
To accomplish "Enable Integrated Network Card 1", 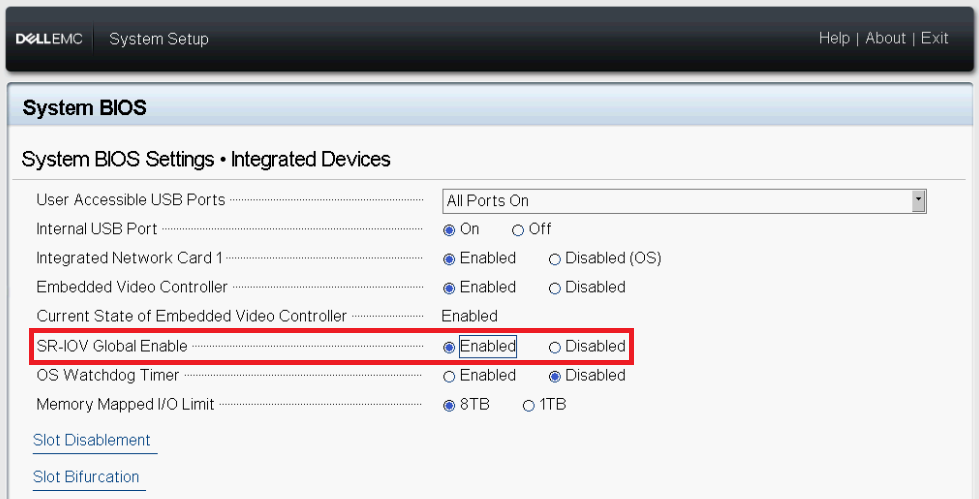I will (x=449, y=258).
